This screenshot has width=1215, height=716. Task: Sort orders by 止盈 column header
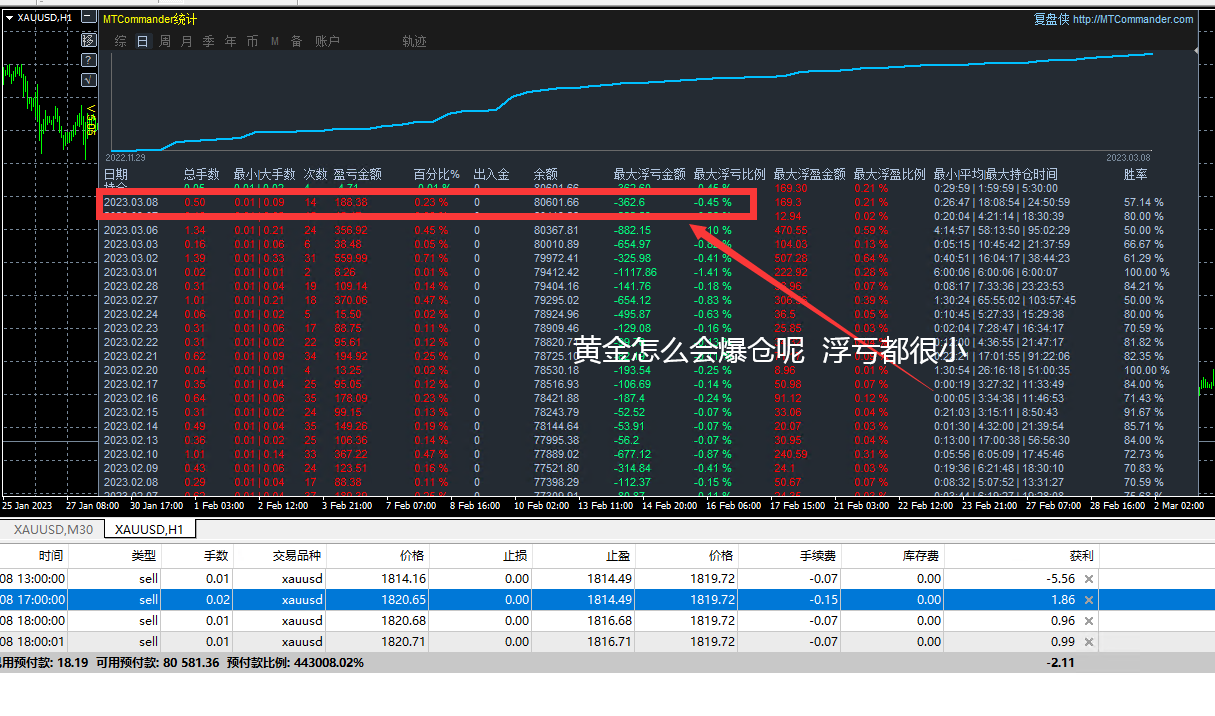click(x=619, y=556)
